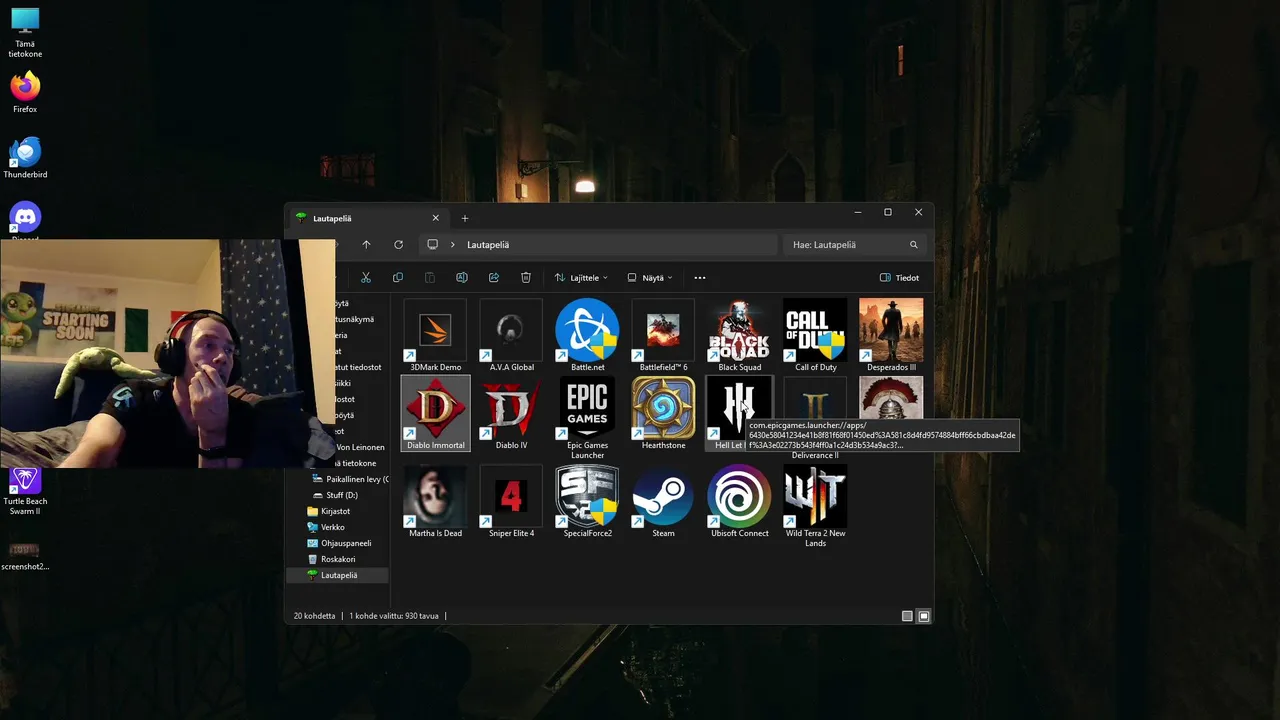
Task: Select the Sniper Elite 4 shortcut
Action: [511, 501]
